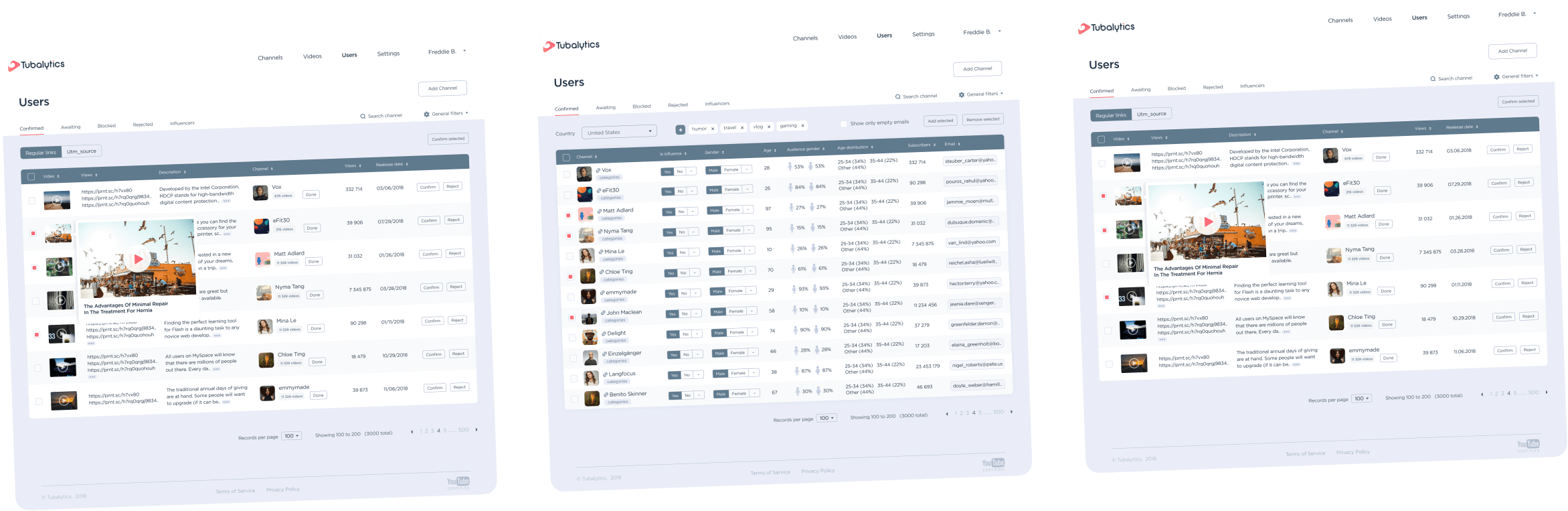Check the first video row checkbox in left screen

tap(32, 200)
